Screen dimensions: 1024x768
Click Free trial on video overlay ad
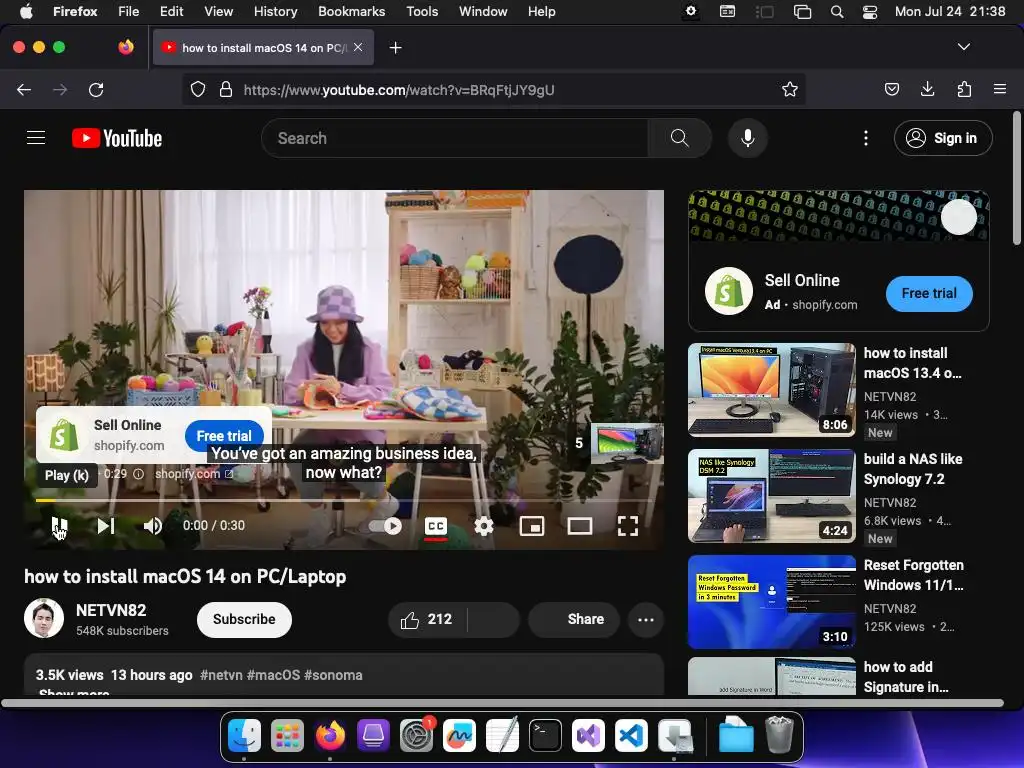(x=224, y=436)
